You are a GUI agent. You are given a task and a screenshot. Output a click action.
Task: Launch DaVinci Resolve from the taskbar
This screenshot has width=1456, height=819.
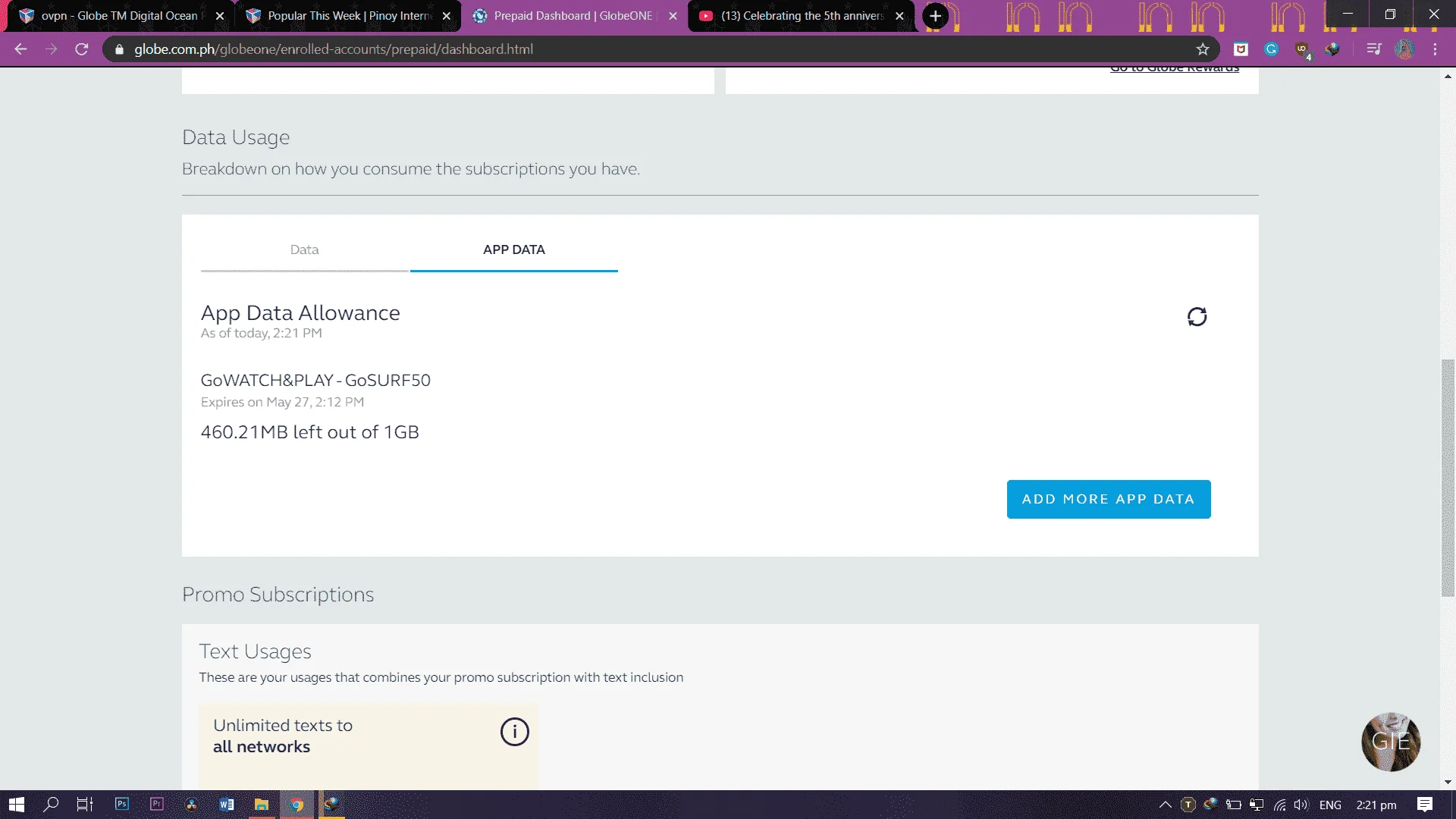(192, 805)
